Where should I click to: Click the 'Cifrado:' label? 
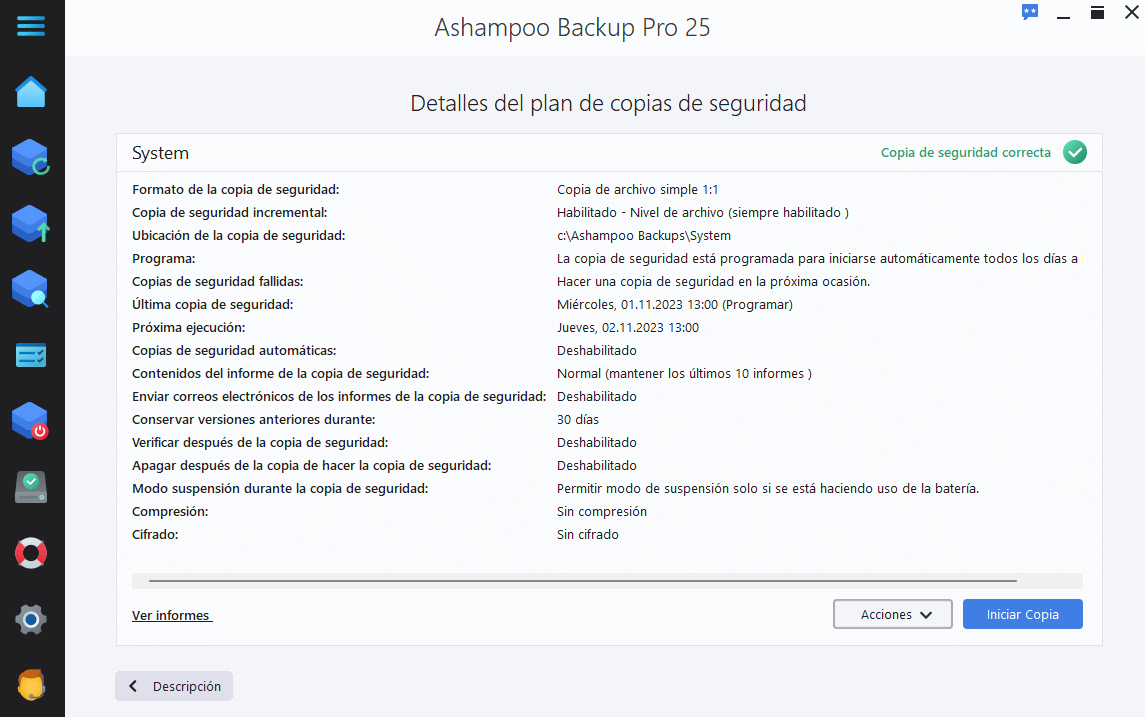(x=155, y=534)
